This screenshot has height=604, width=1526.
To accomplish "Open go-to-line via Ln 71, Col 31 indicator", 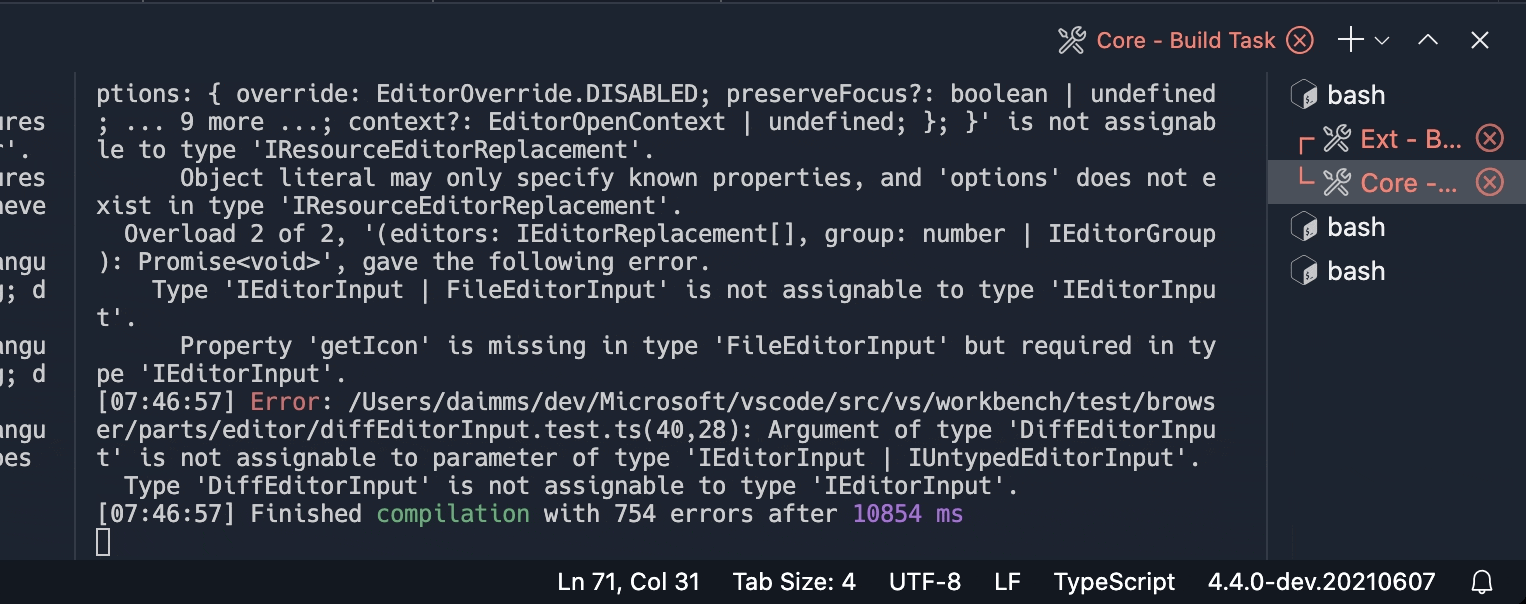I will pos(628,581).
